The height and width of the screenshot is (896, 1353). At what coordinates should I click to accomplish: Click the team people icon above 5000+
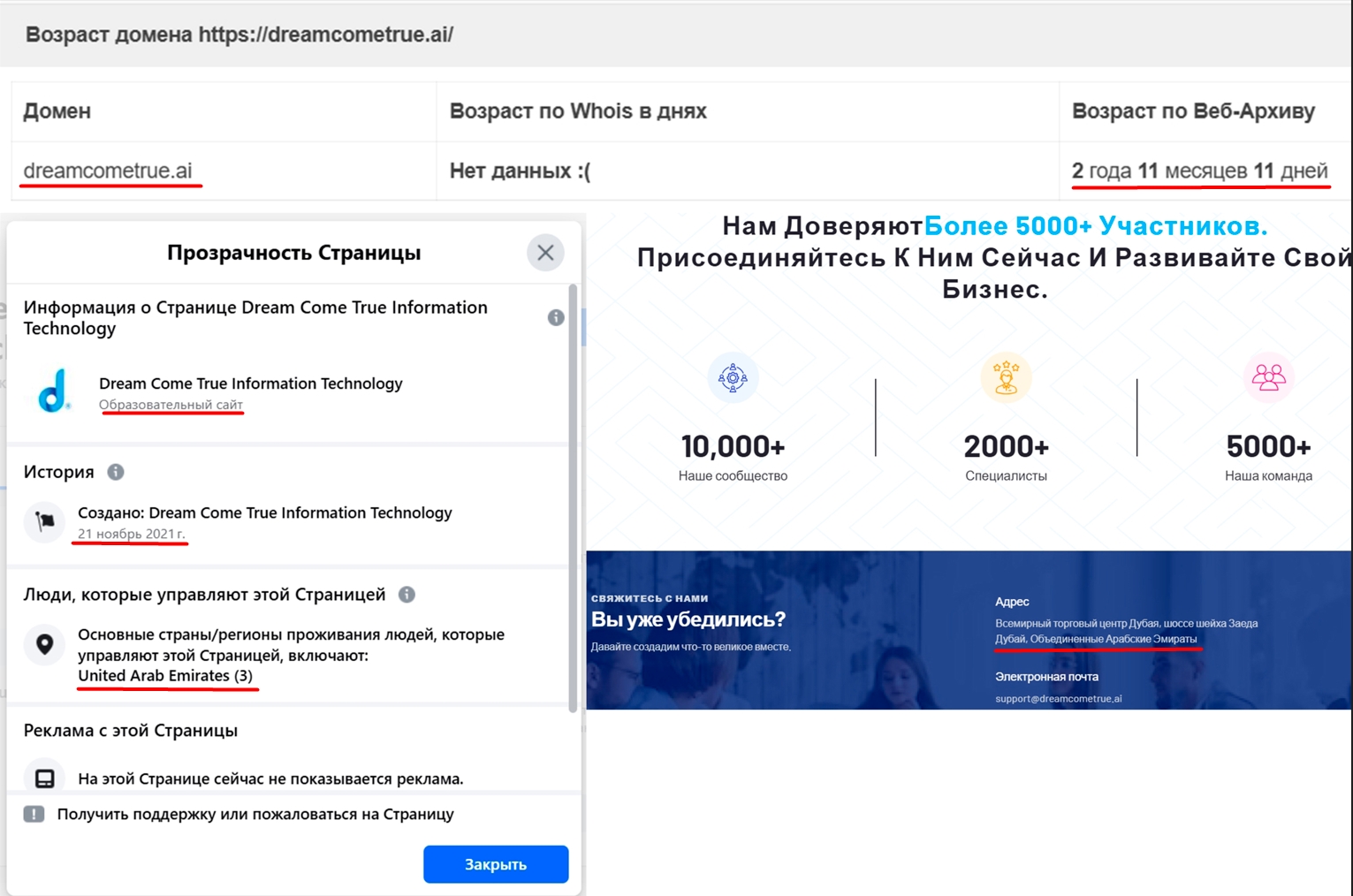click(1268, 378)
